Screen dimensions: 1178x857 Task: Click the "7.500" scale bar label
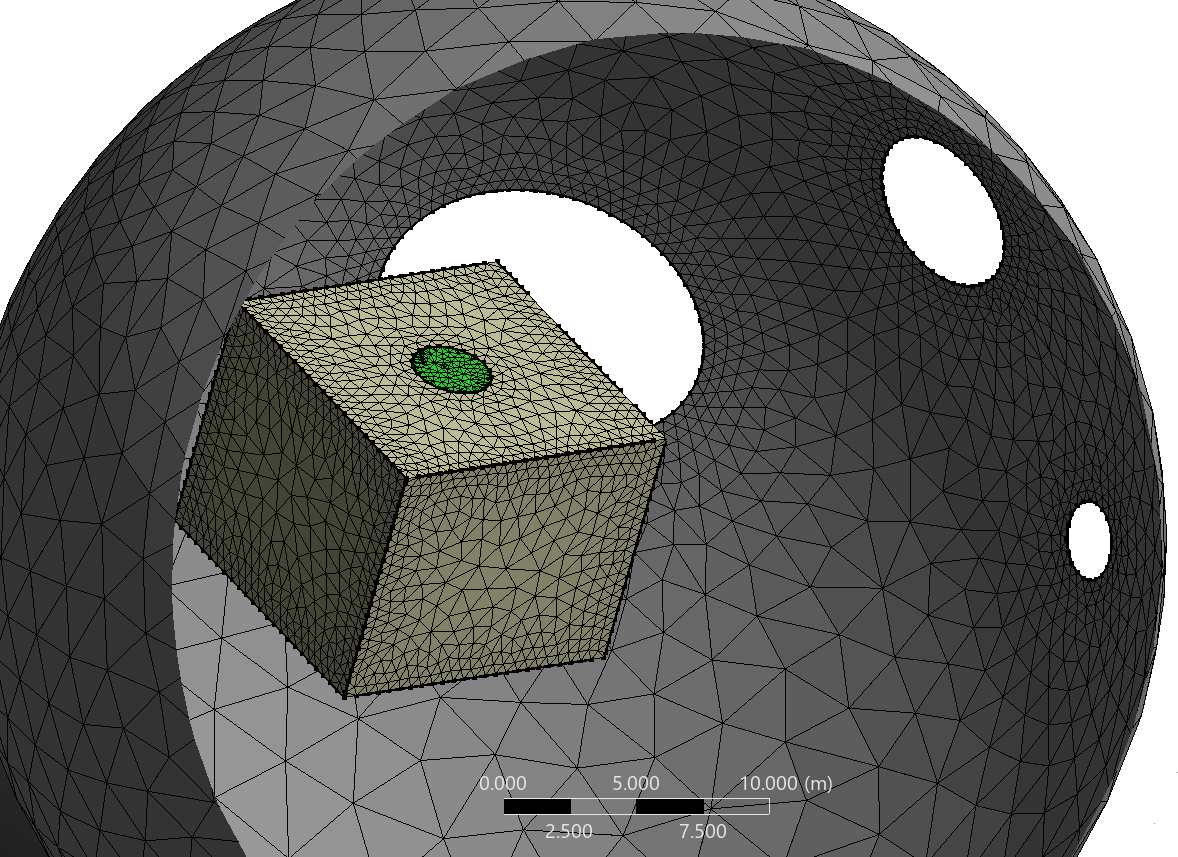(x=702, y=831)
